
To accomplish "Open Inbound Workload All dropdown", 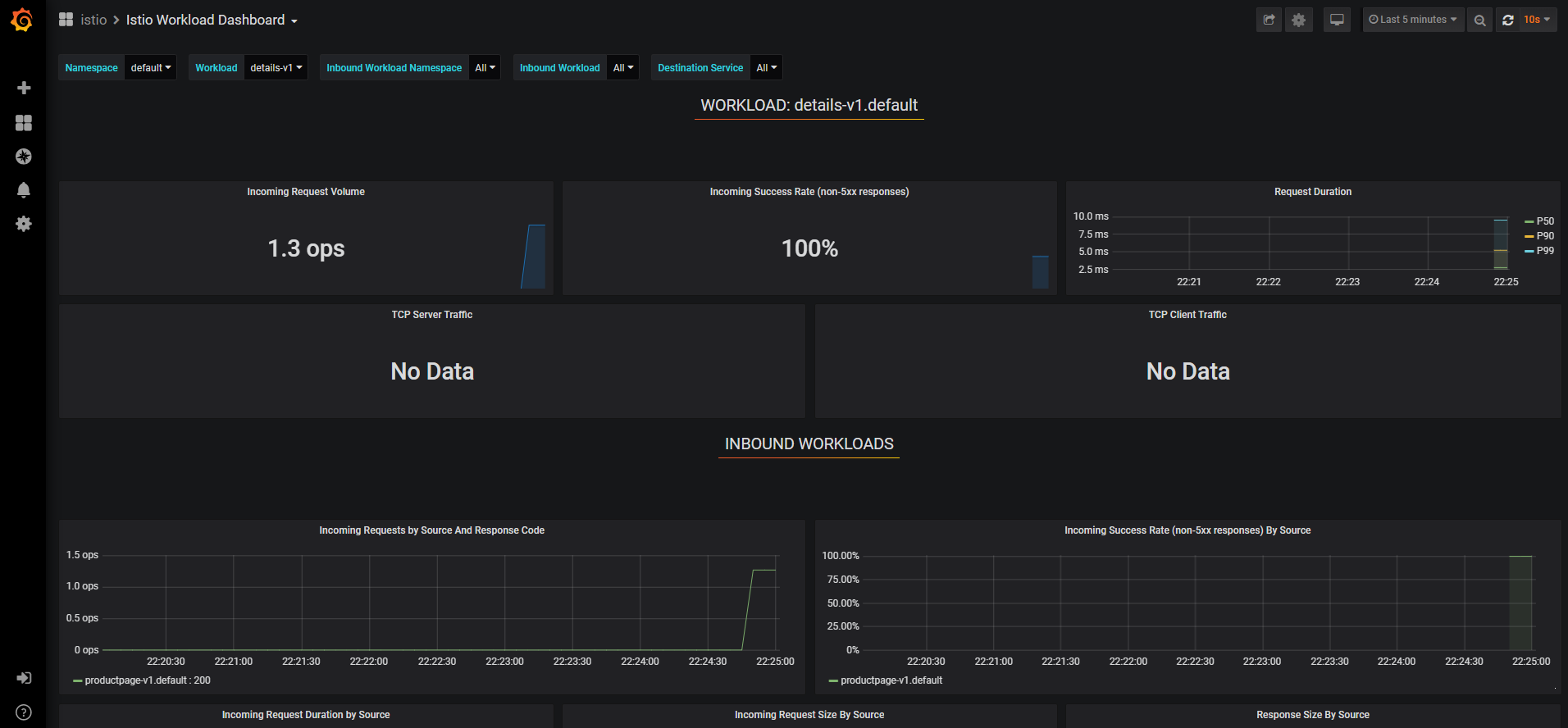I will pyautogui.click(x=623, y=68).
